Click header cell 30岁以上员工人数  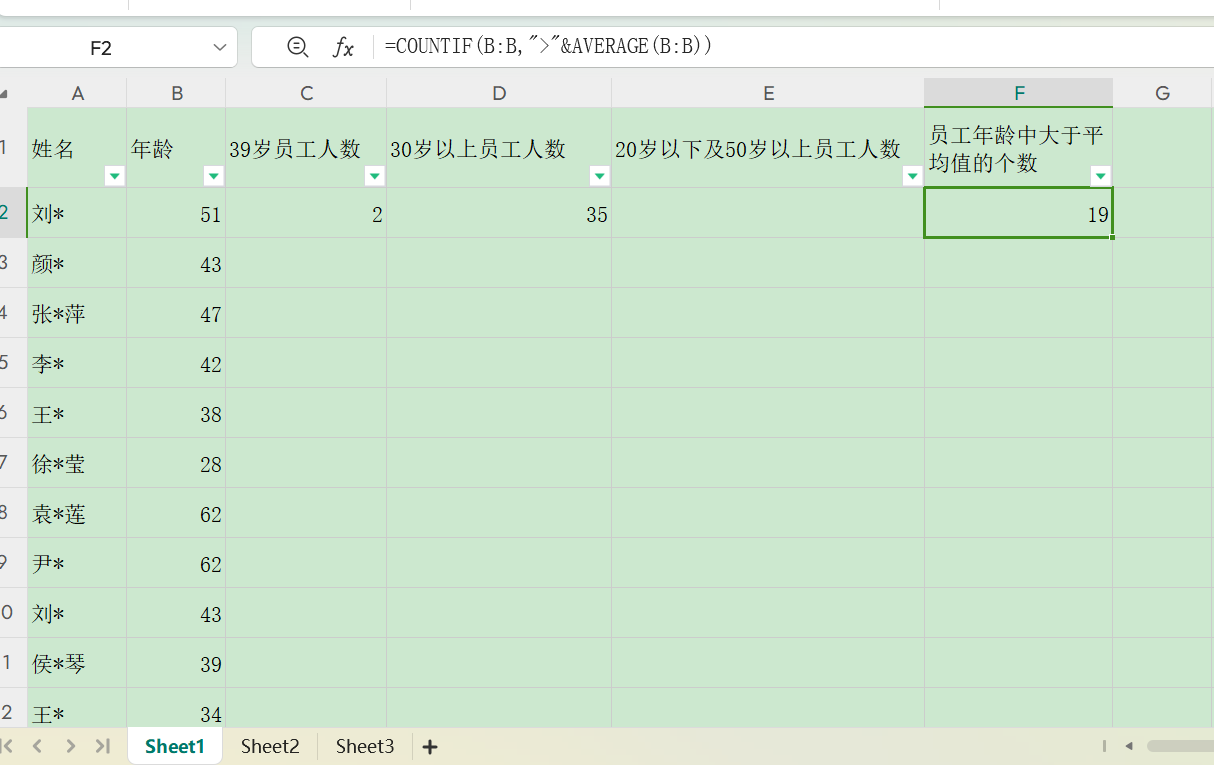click(x=499, y=147)
